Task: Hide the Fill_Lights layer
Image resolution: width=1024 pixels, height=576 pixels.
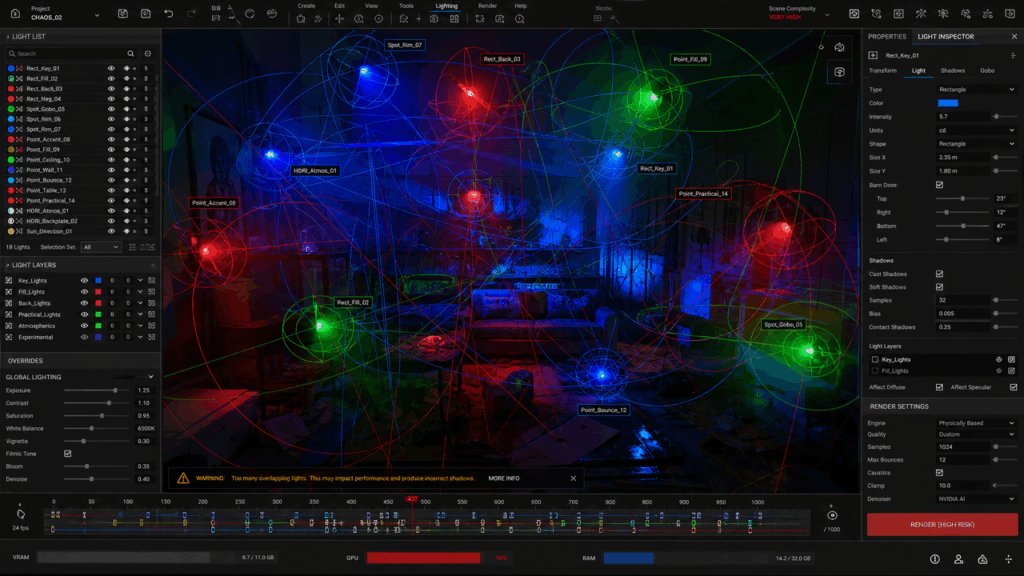Action: pos(84,292)
